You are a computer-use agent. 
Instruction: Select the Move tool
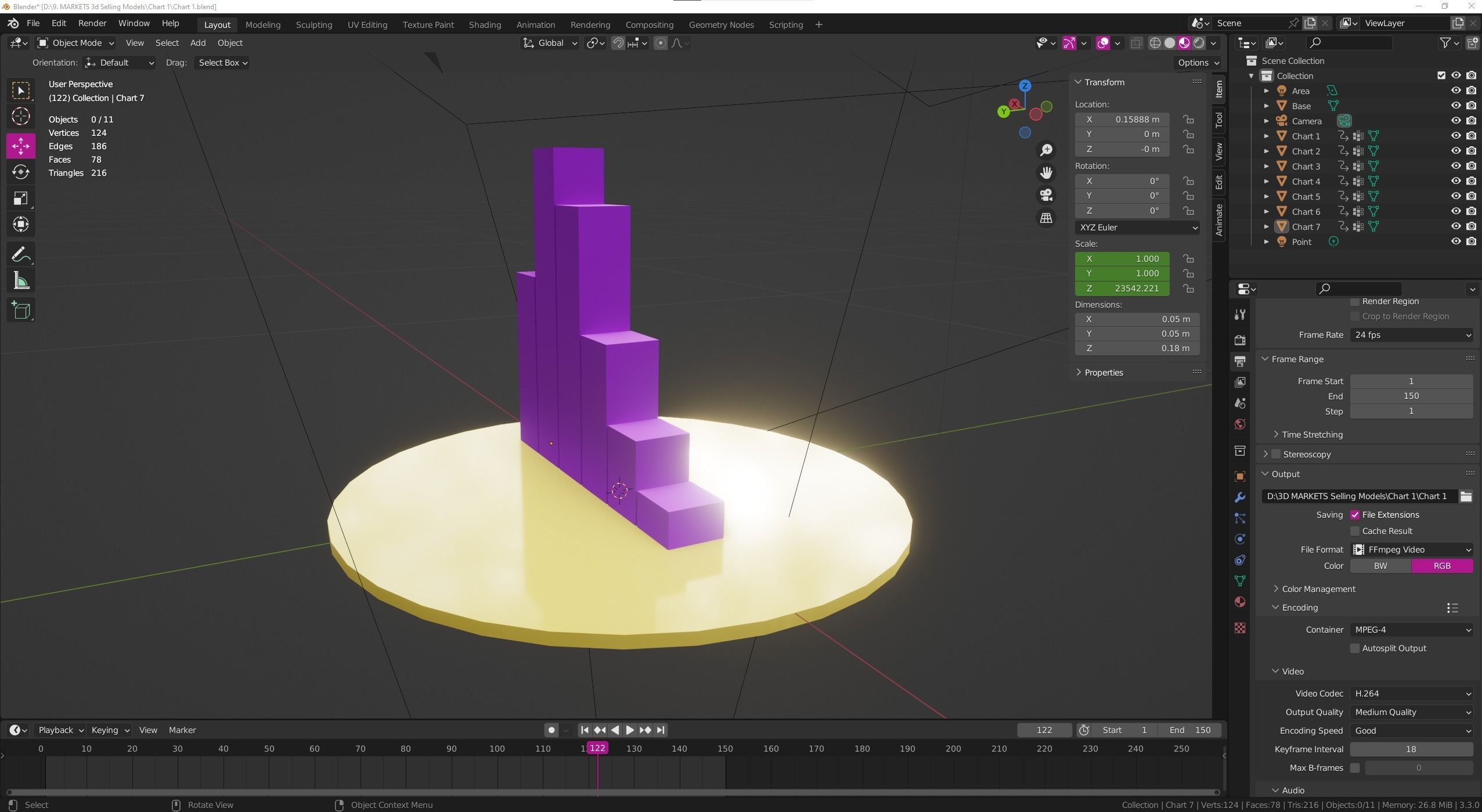point(21,146)
